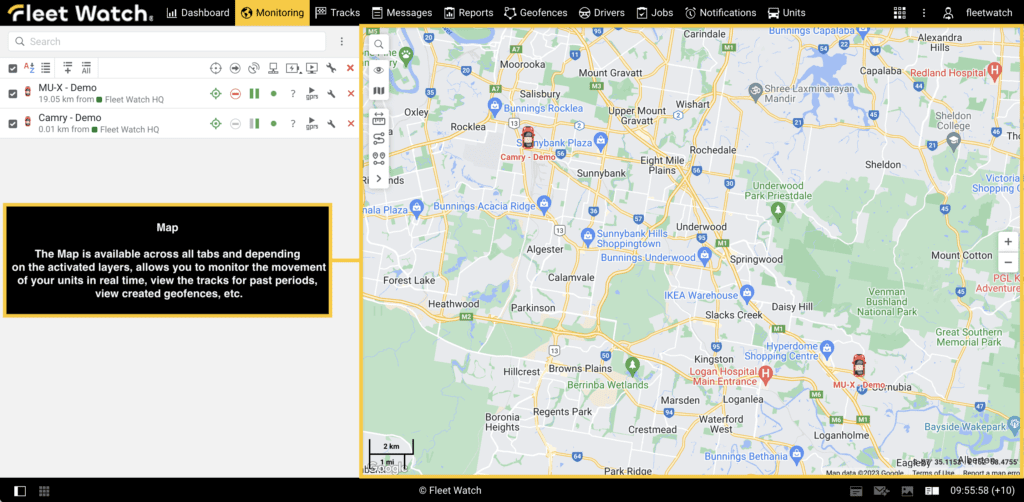Toggle map visibility eye icon
The image size is (1024, 502).
pos(378,70)
